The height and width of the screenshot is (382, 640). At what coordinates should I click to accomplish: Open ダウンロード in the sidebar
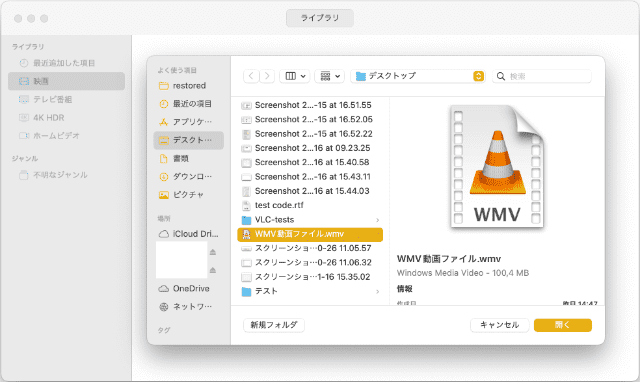(189, 176)
